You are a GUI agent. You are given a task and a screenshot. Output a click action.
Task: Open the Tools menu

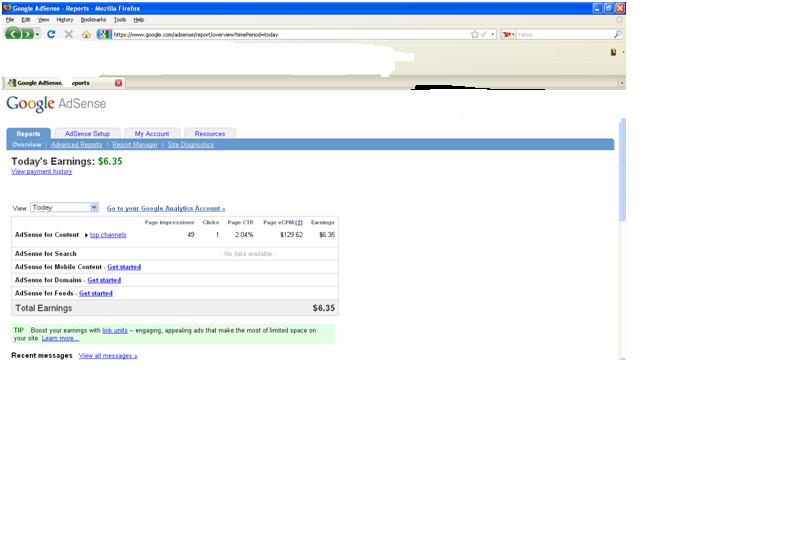(x=120, y=20)
